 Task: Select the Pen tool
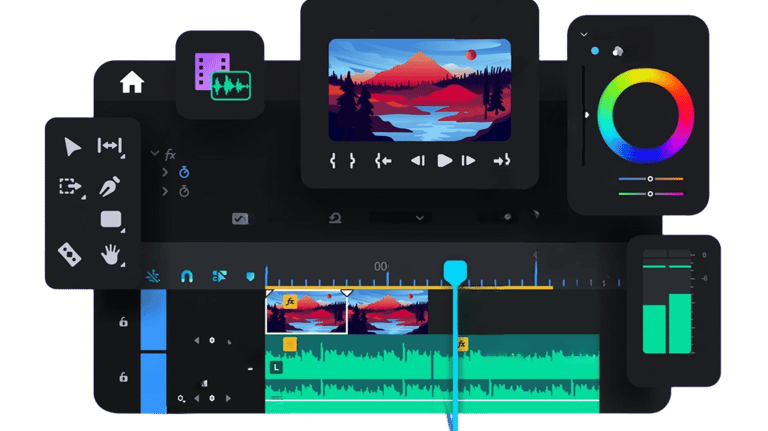click(109, 186)
